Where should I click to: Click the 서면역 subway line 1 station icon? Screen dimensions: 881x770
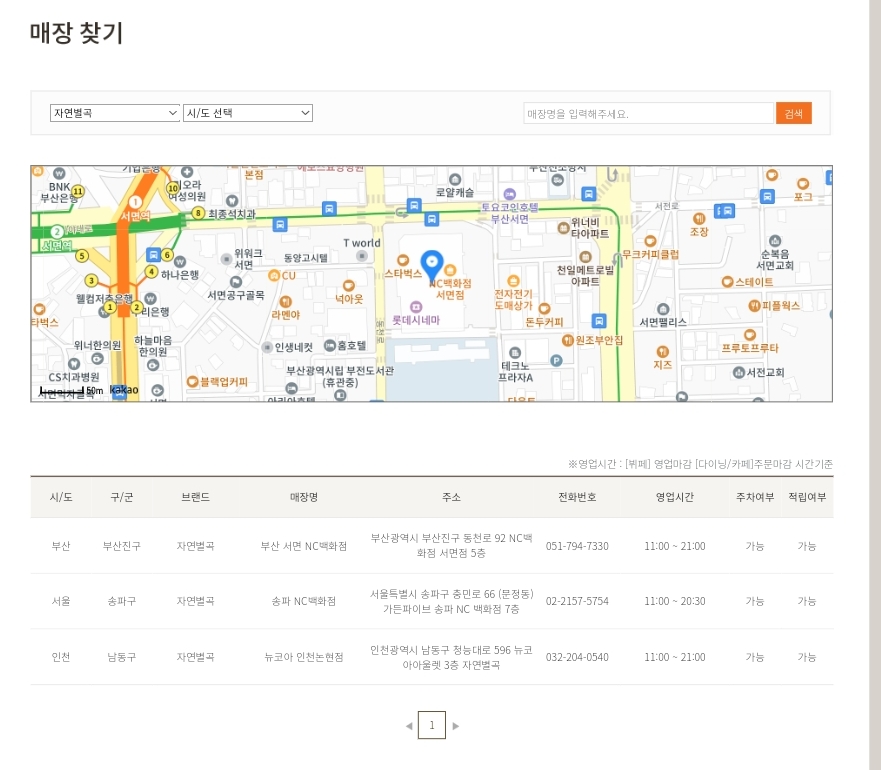click(x=135, y=202)
